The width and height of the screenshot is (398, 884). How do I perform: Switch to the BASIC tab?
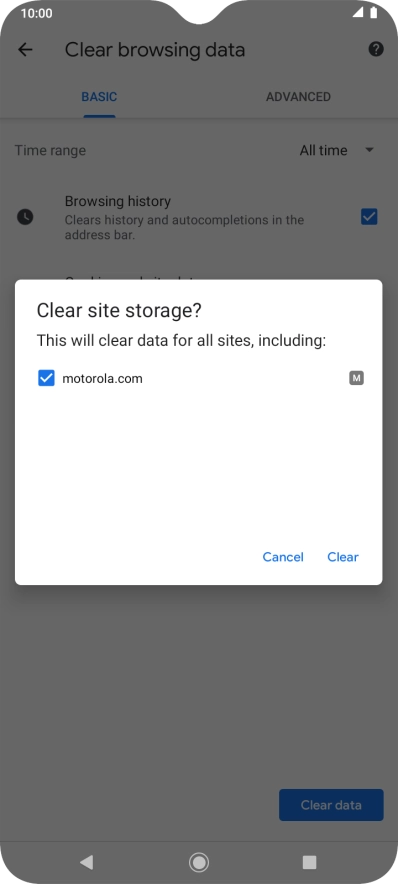pos(99,97)
